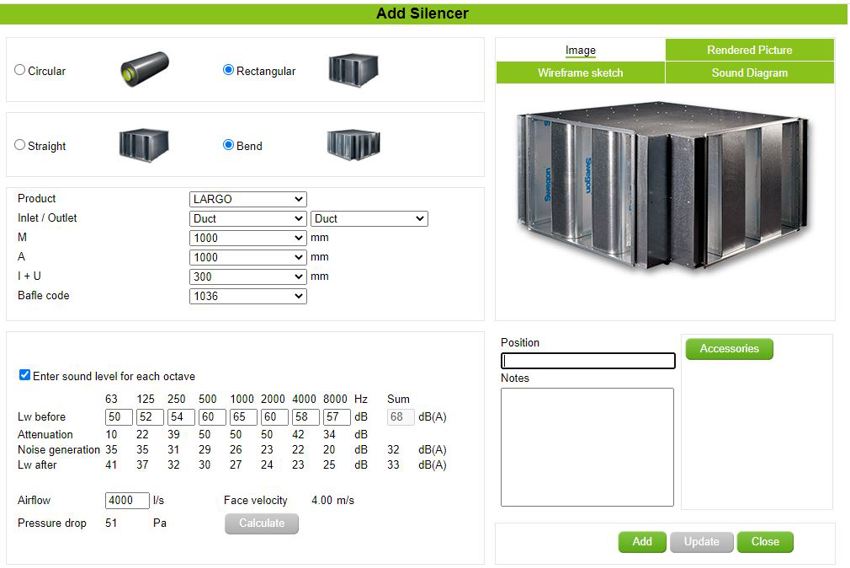
Task: Click the Accessories button
Action: pos(729,349)
